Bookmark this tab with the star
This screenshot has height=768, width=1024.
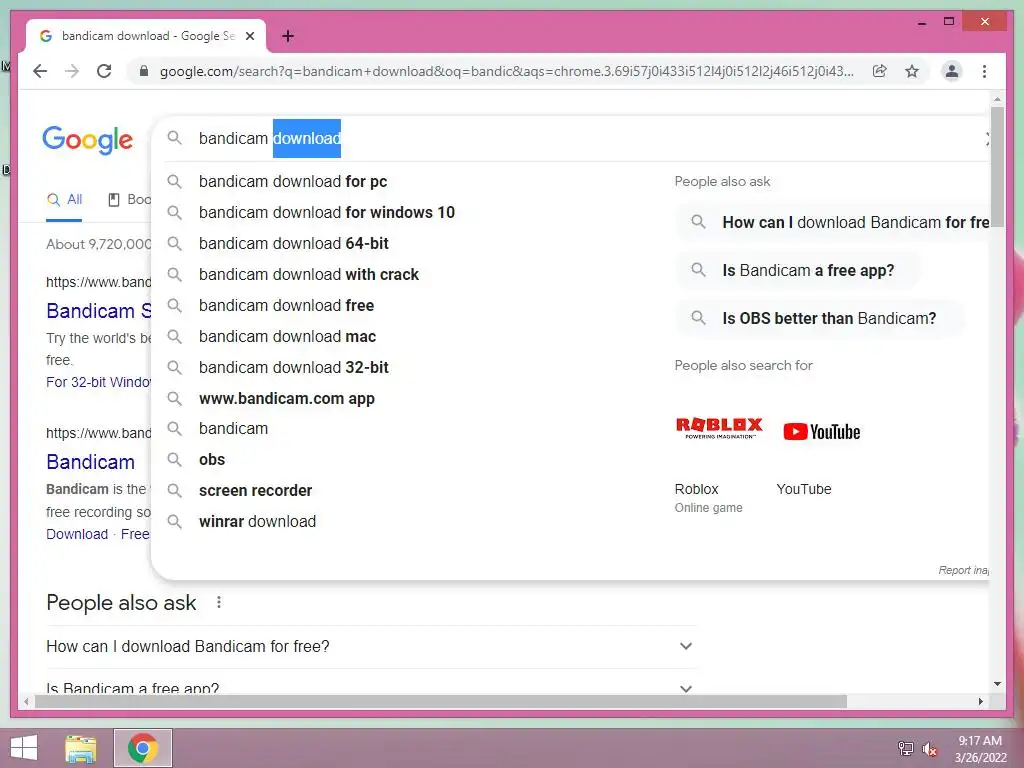point(912,71)
